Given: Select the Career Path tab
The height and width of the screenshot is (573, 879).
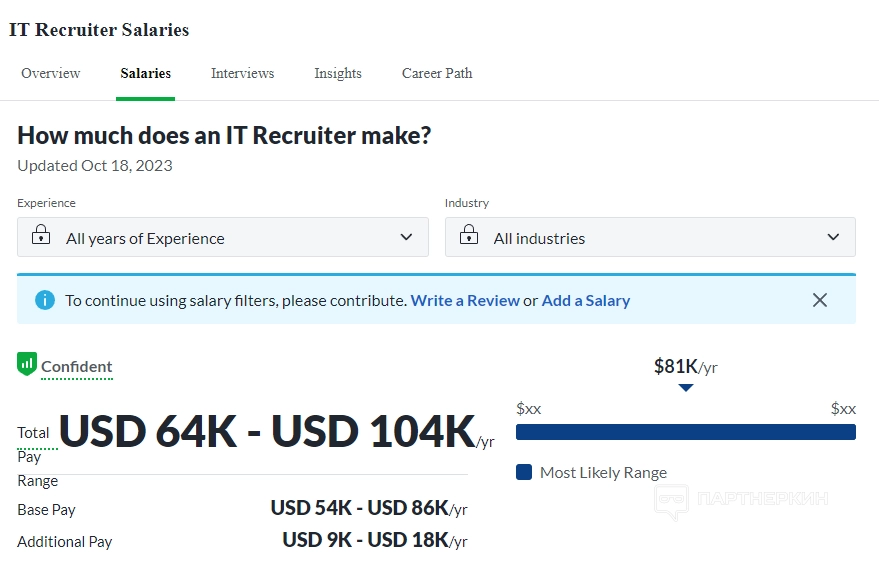Looking at the screenshot, I should pyautogui.click(x=437, y=73).
